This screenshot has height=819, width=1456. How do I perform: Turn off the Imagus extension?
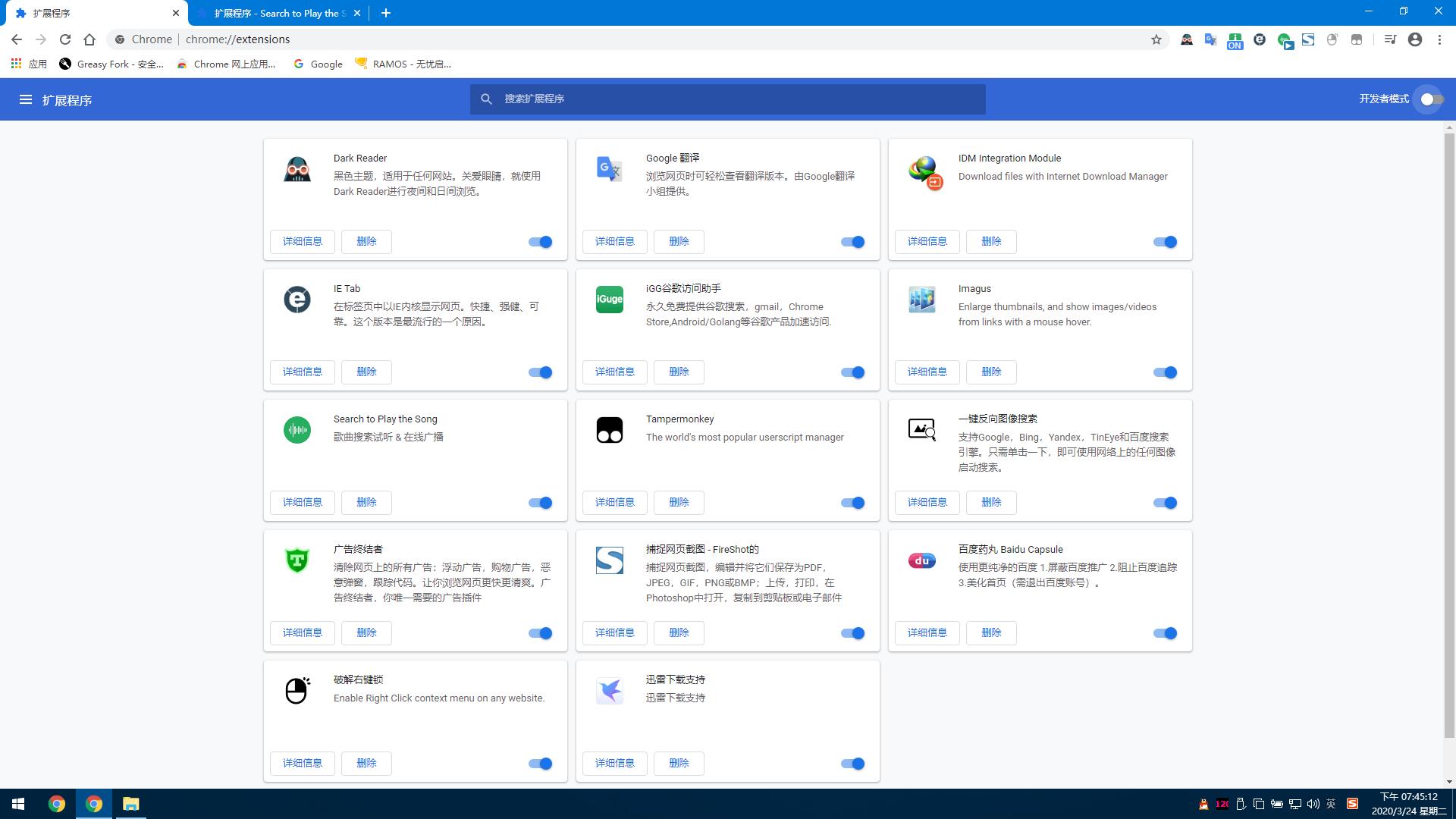(x=1166, y=372)
